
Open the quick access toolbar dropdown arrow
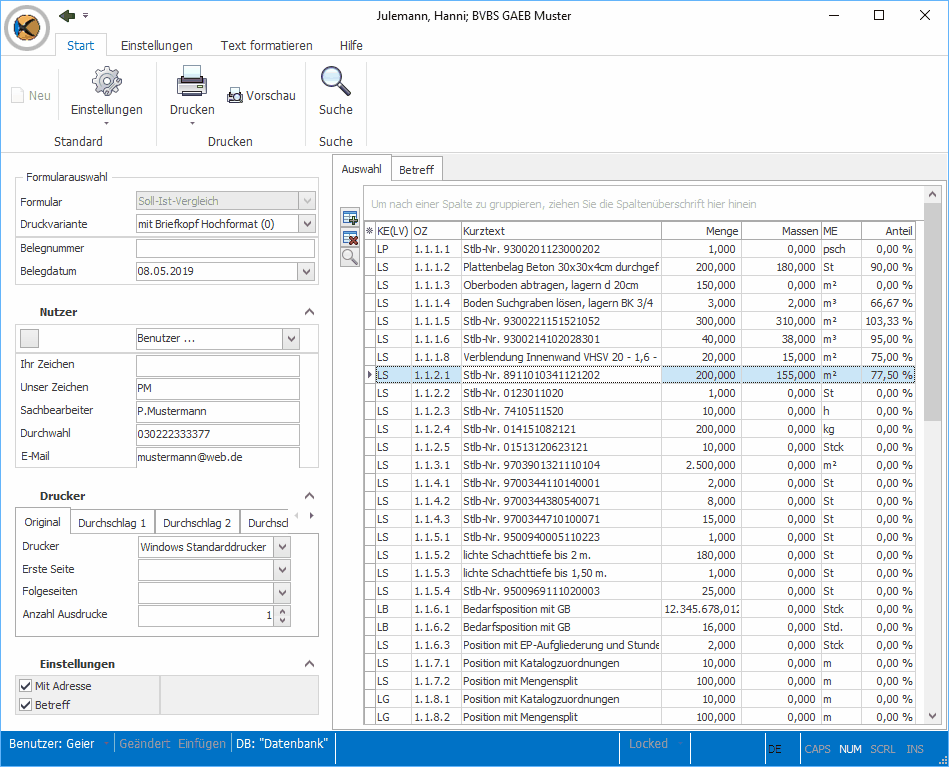[85, 16]
